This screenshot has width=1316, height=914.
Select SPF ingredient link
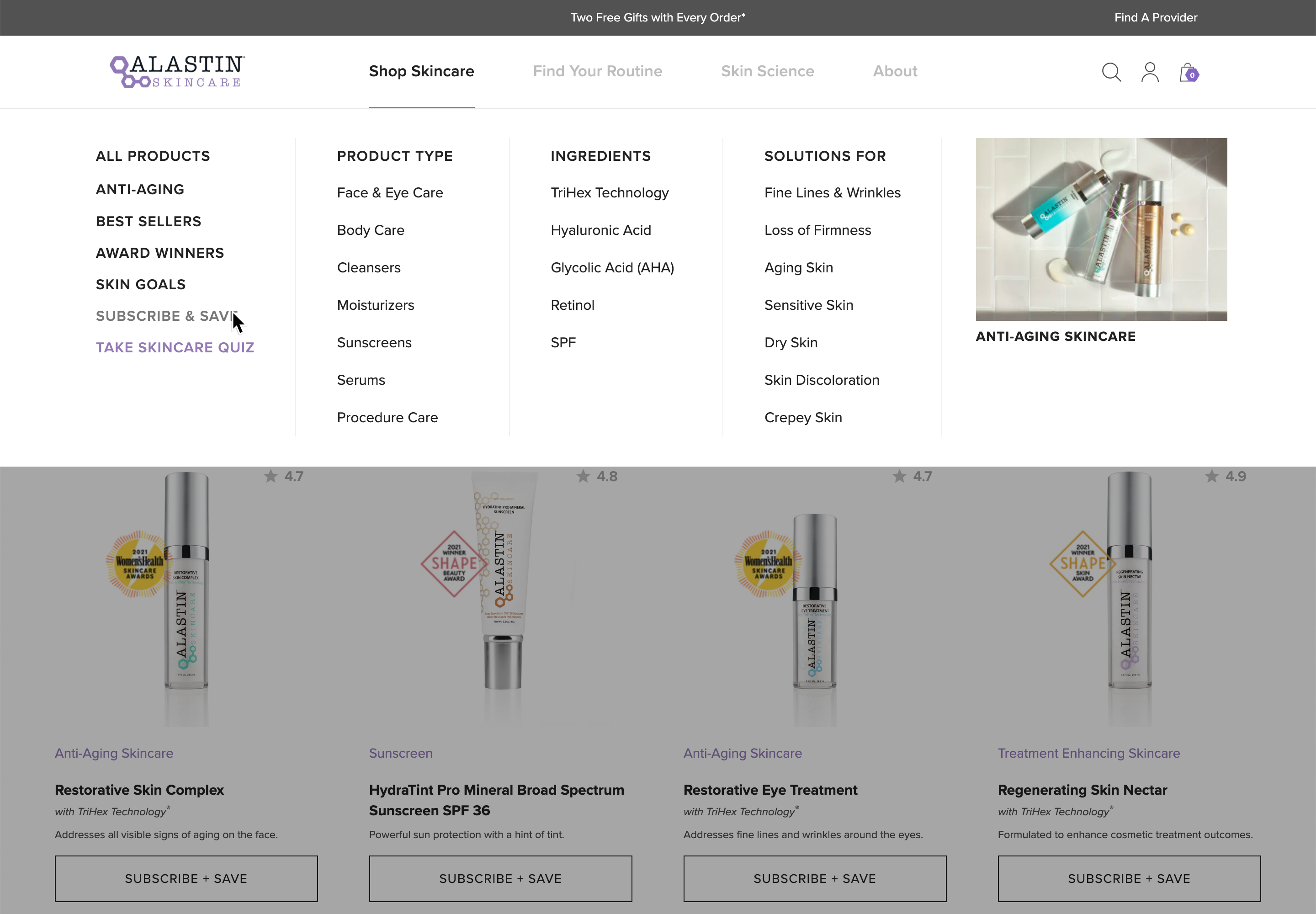pyautogui.click(x=563, y=343)
